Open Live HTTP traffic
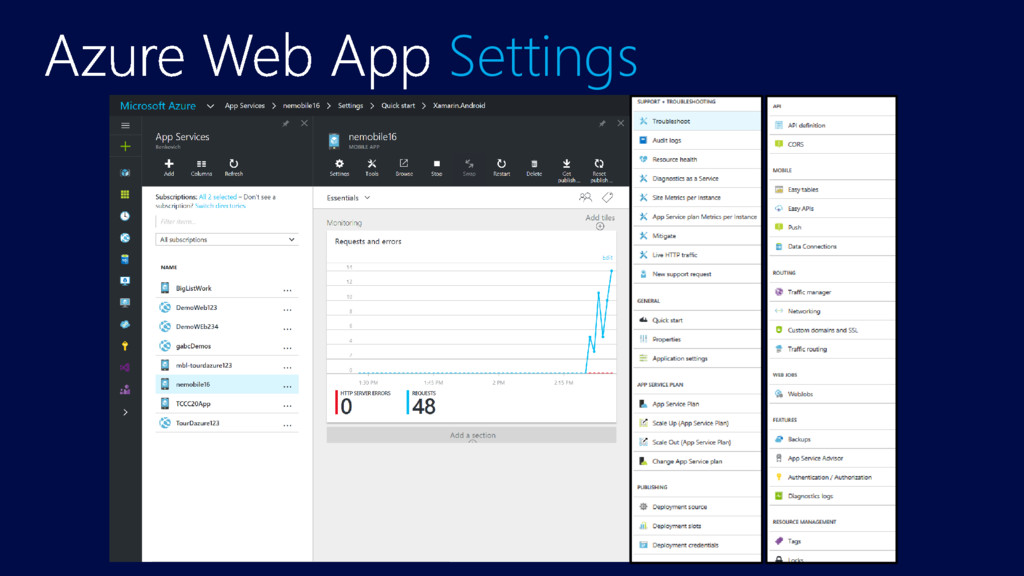 click(696, 255)
